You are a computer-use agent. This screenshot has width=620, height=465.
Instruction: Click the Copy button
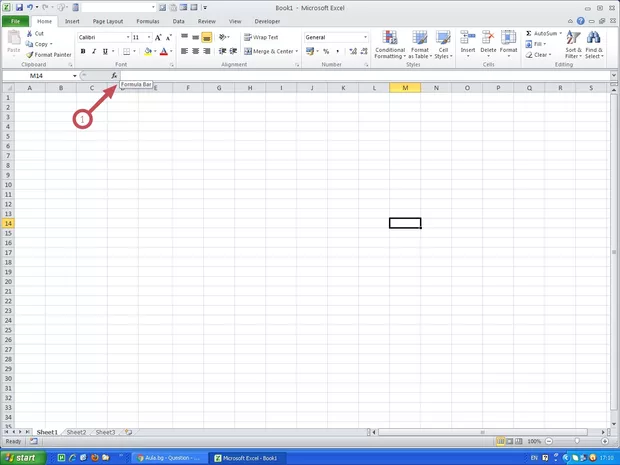click(39, 44)
